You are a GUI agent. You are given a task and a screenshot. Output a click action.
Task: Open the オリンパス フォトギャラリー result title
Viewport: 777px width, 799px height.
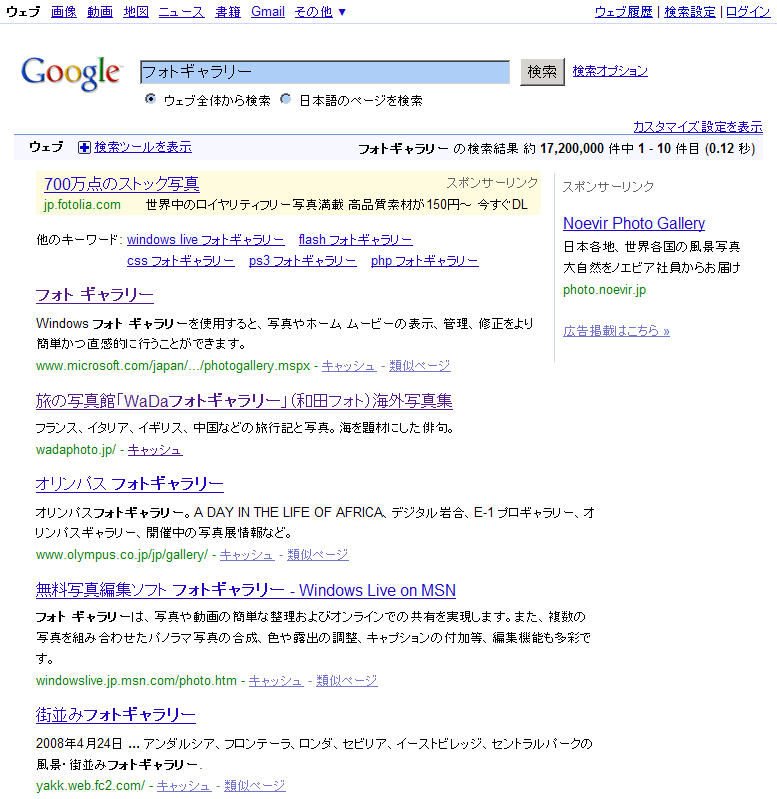click(129, 484)
